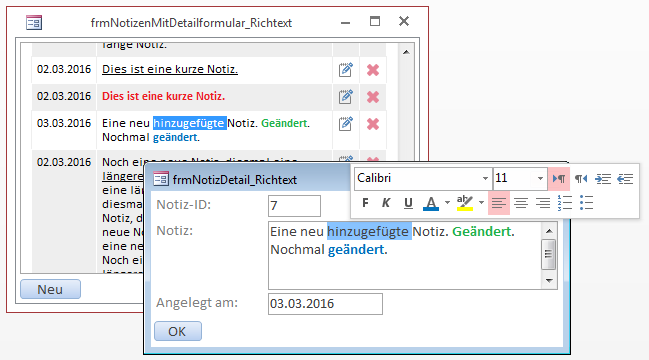This screenshot has width=649, height=360.
Task: Align text right in mini toolbar
Action: (543, 203)
